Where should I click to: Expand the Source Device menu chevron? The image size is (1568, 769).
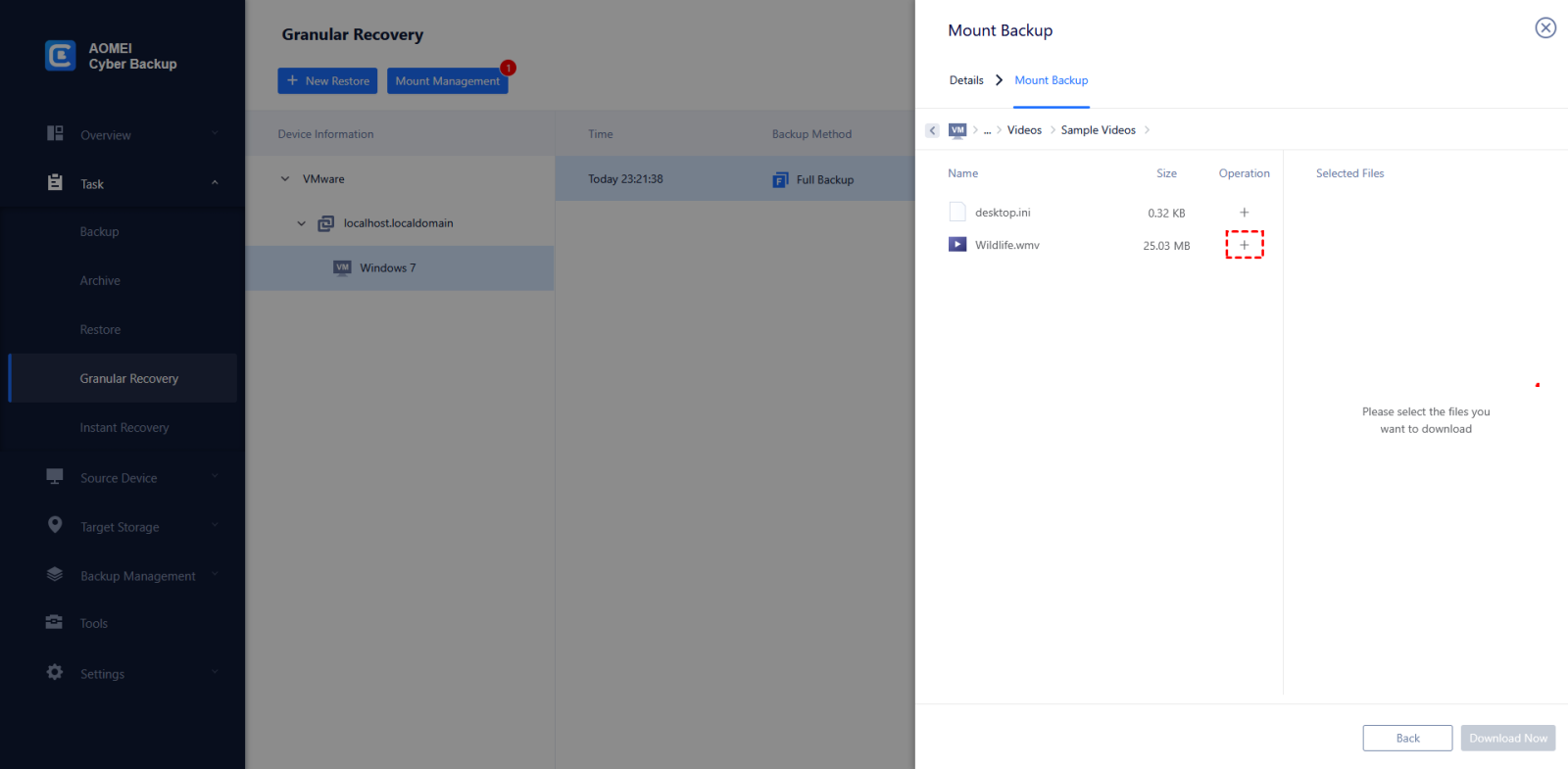click(x=215, y=476)
